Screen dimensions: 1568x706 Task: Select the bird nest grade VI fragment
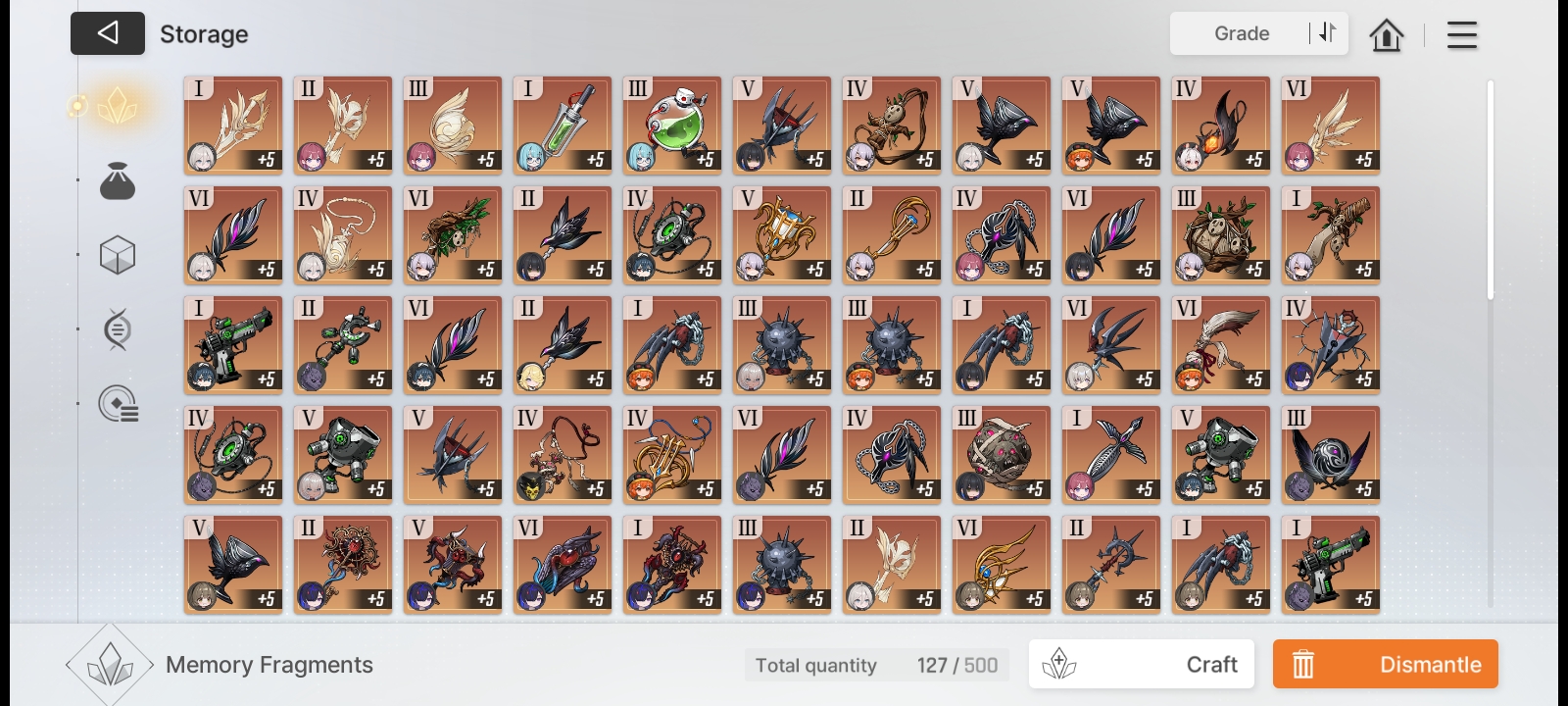coord(453,235)
